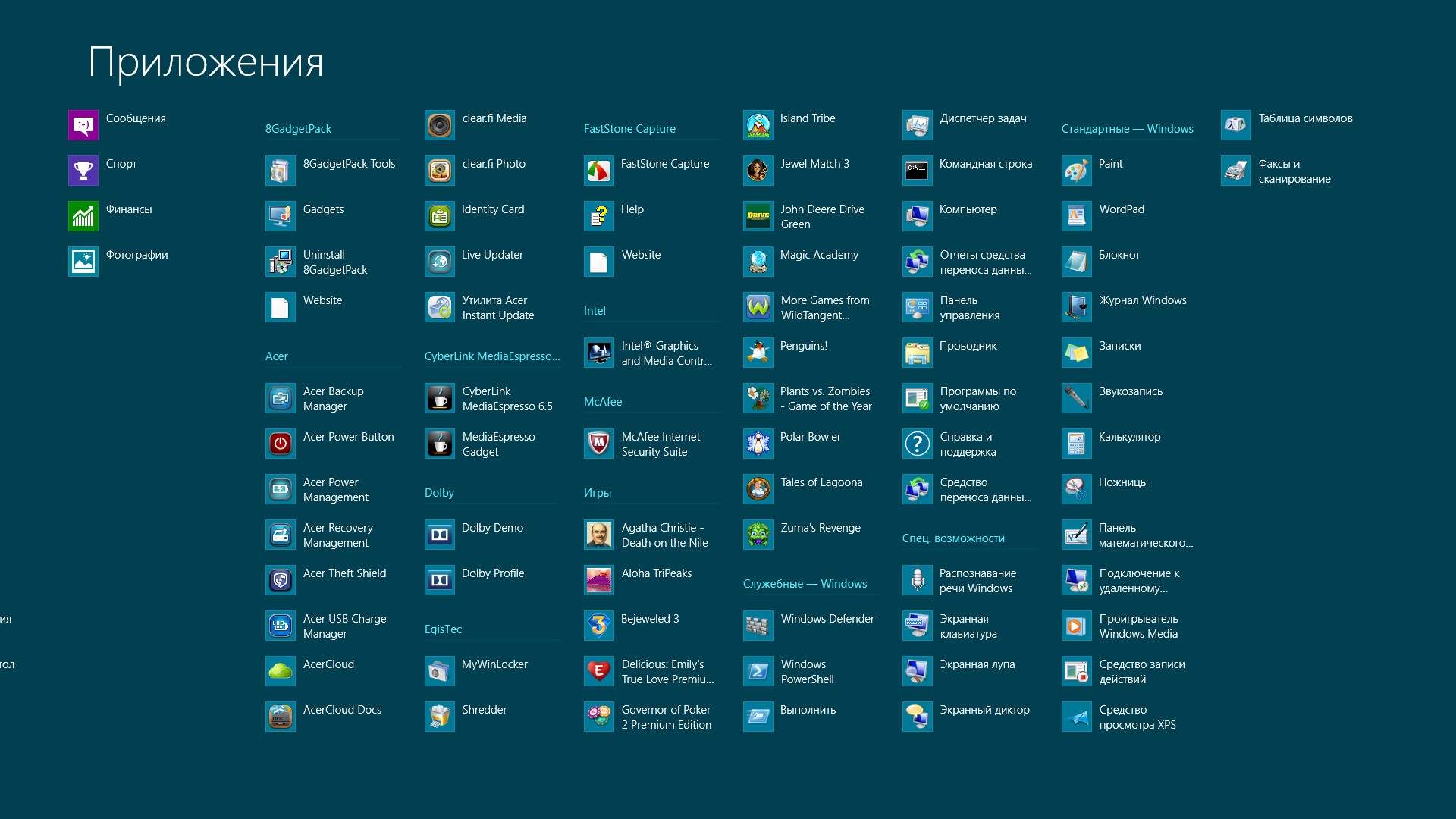Launch Paint from Standard Windows apps
The width and height of the screenshot is (1456, 819).
coord(1076,171)
